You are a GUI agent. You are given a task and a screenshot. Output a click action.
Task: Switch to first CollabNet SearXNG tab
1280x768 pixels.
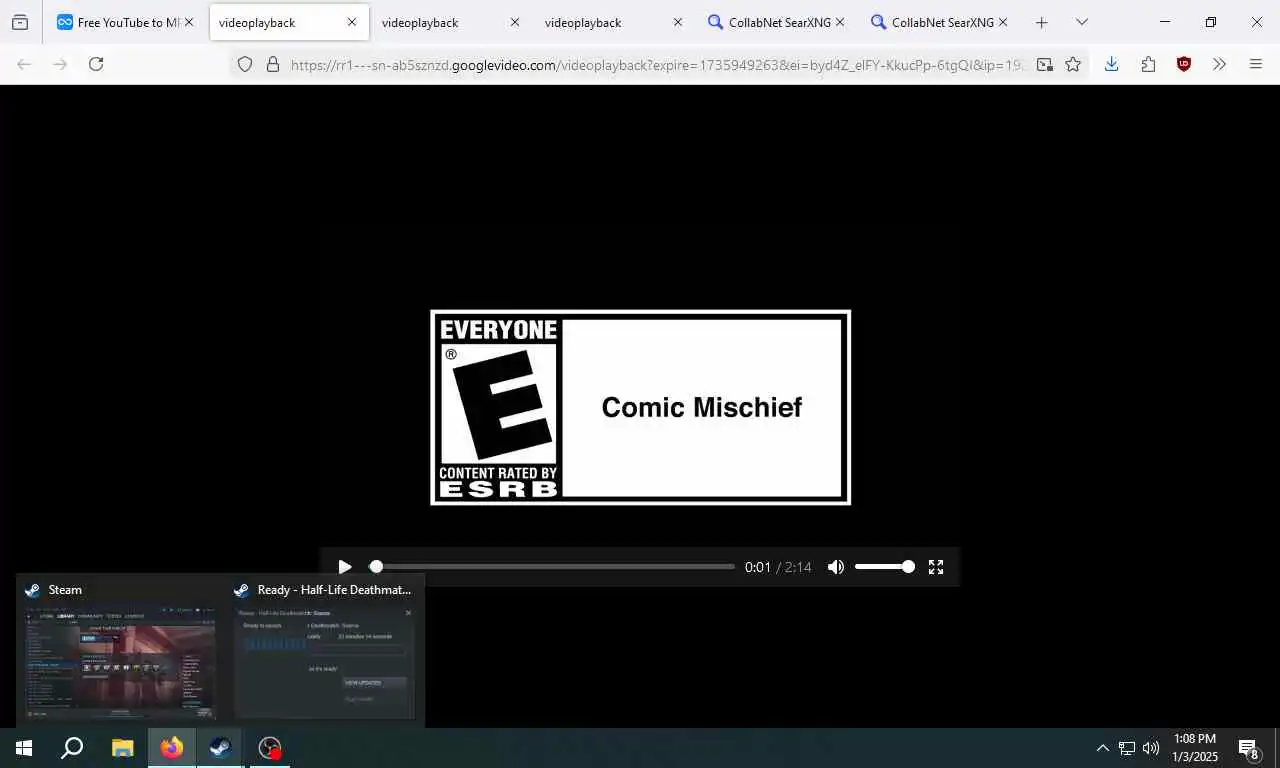(775, 22)
